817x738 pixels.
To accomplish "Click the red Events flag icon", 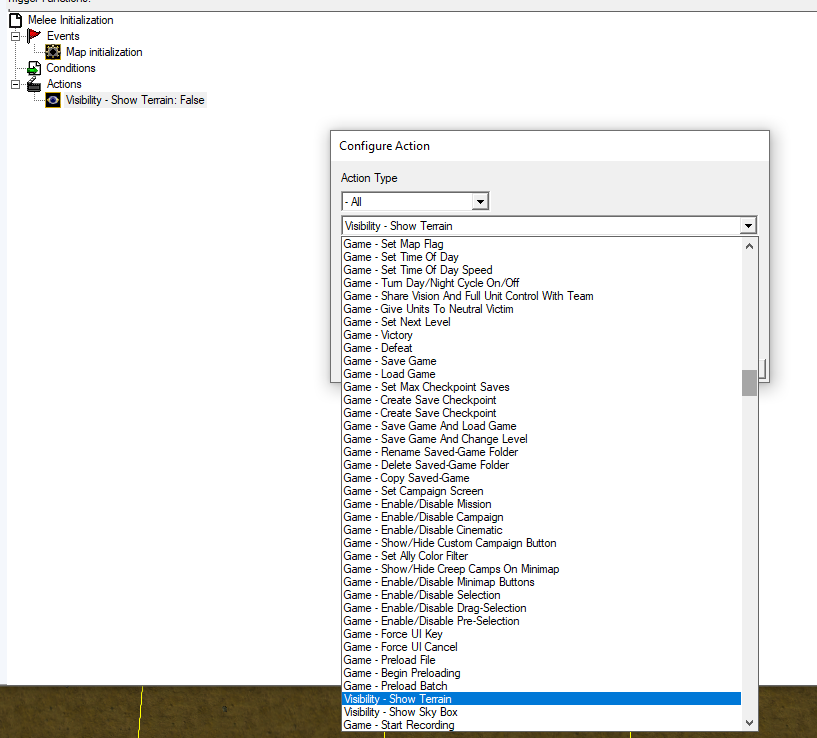I will click(x=34, y=36).
